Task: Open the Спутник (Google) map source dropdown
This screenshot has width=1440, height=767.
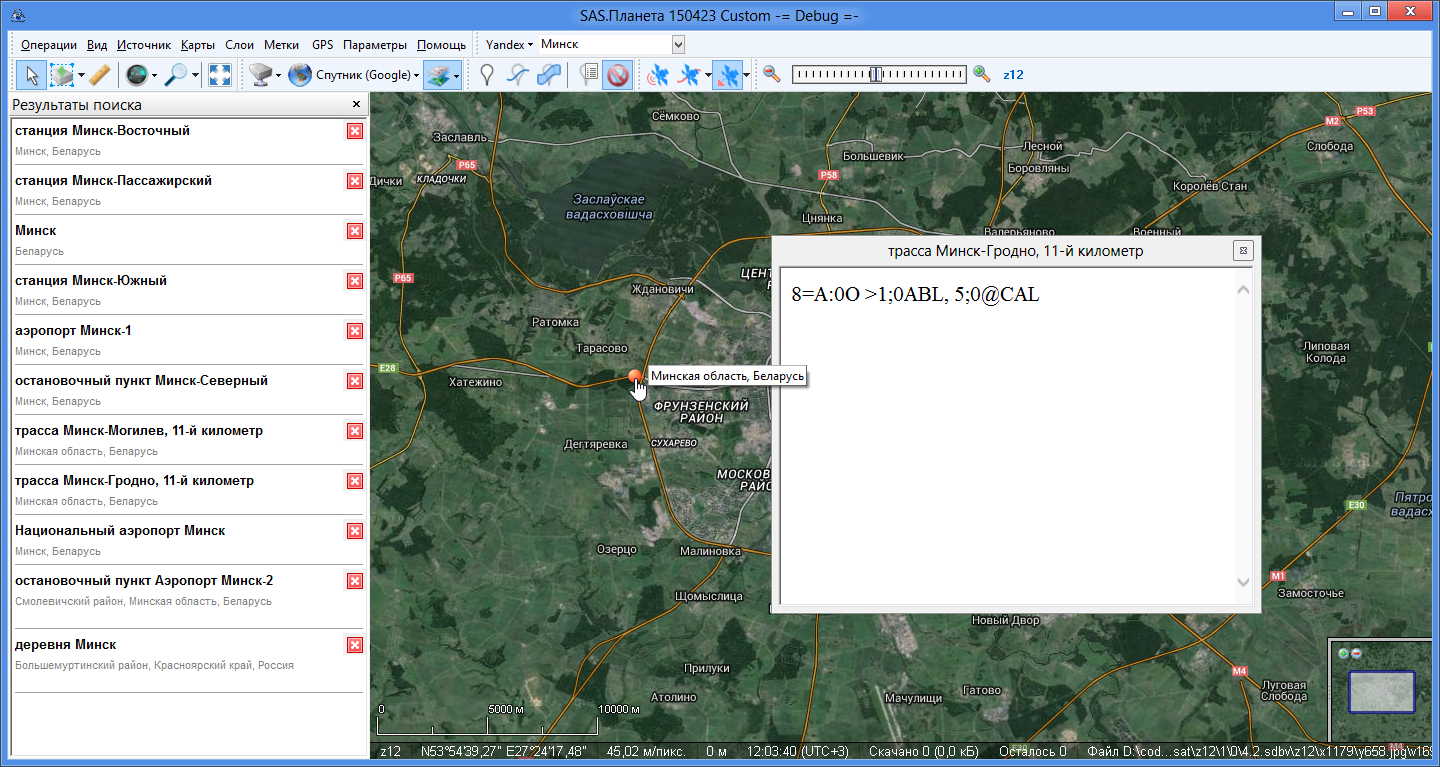Action: 367,75
